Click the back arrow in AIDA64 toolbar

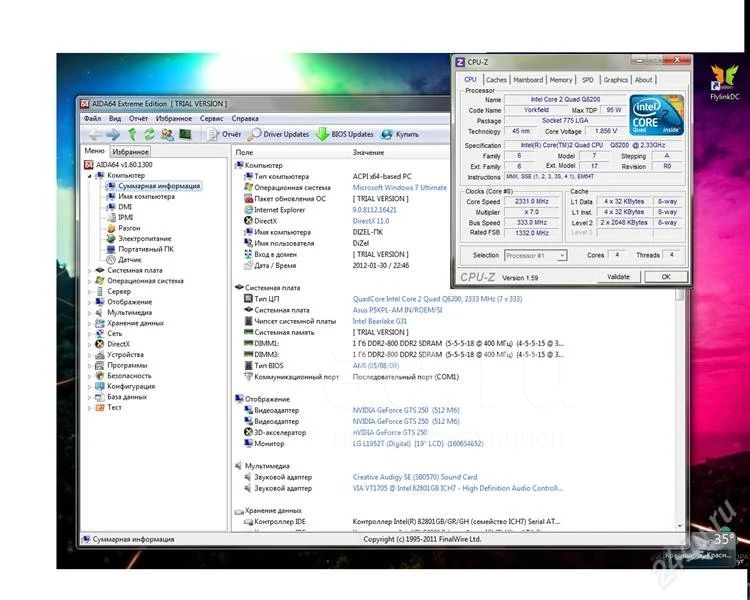pyautogui.click(x=94, y=134)
